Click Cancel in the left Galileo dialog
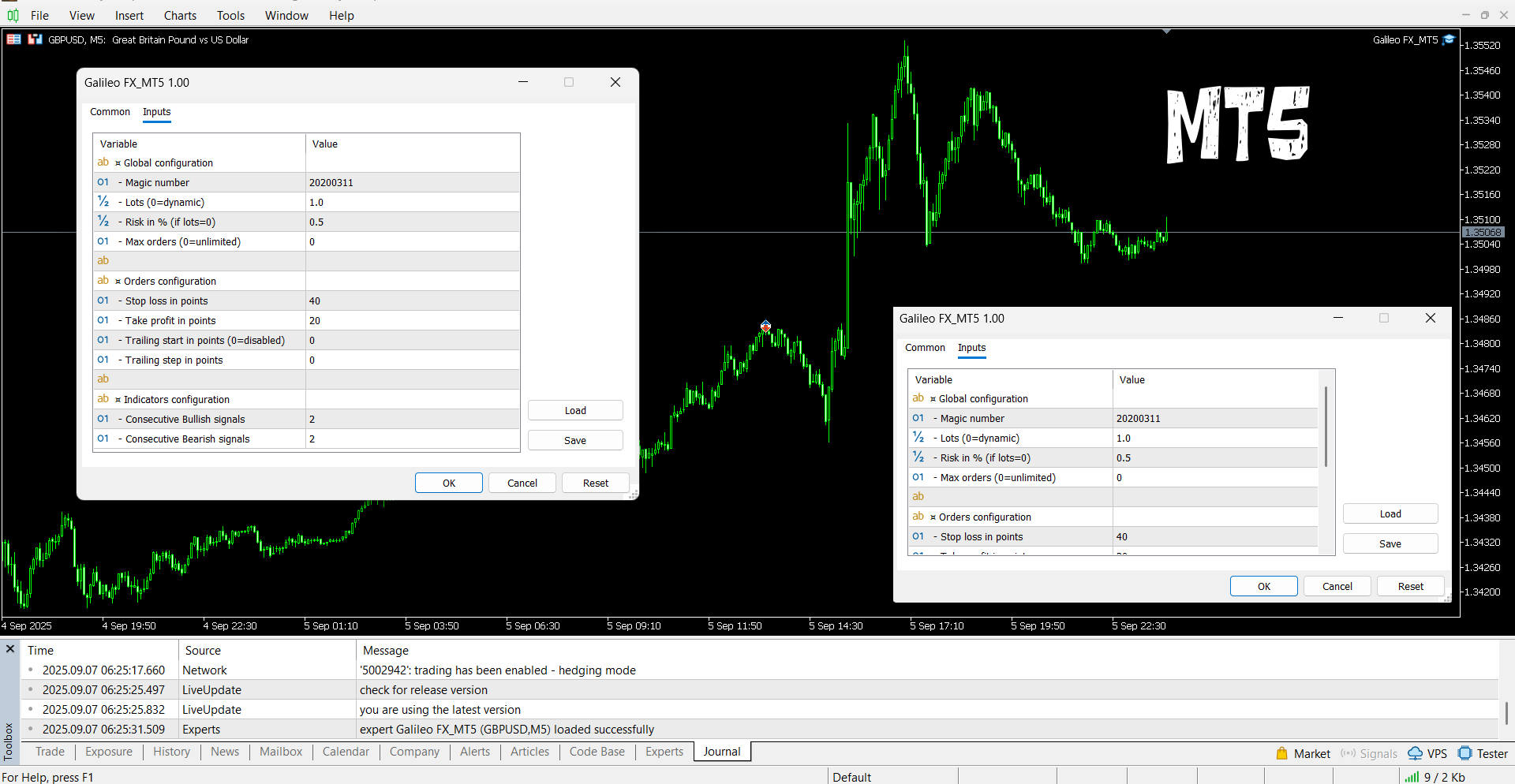This screenshot has height=784, width=1515. 522,483
